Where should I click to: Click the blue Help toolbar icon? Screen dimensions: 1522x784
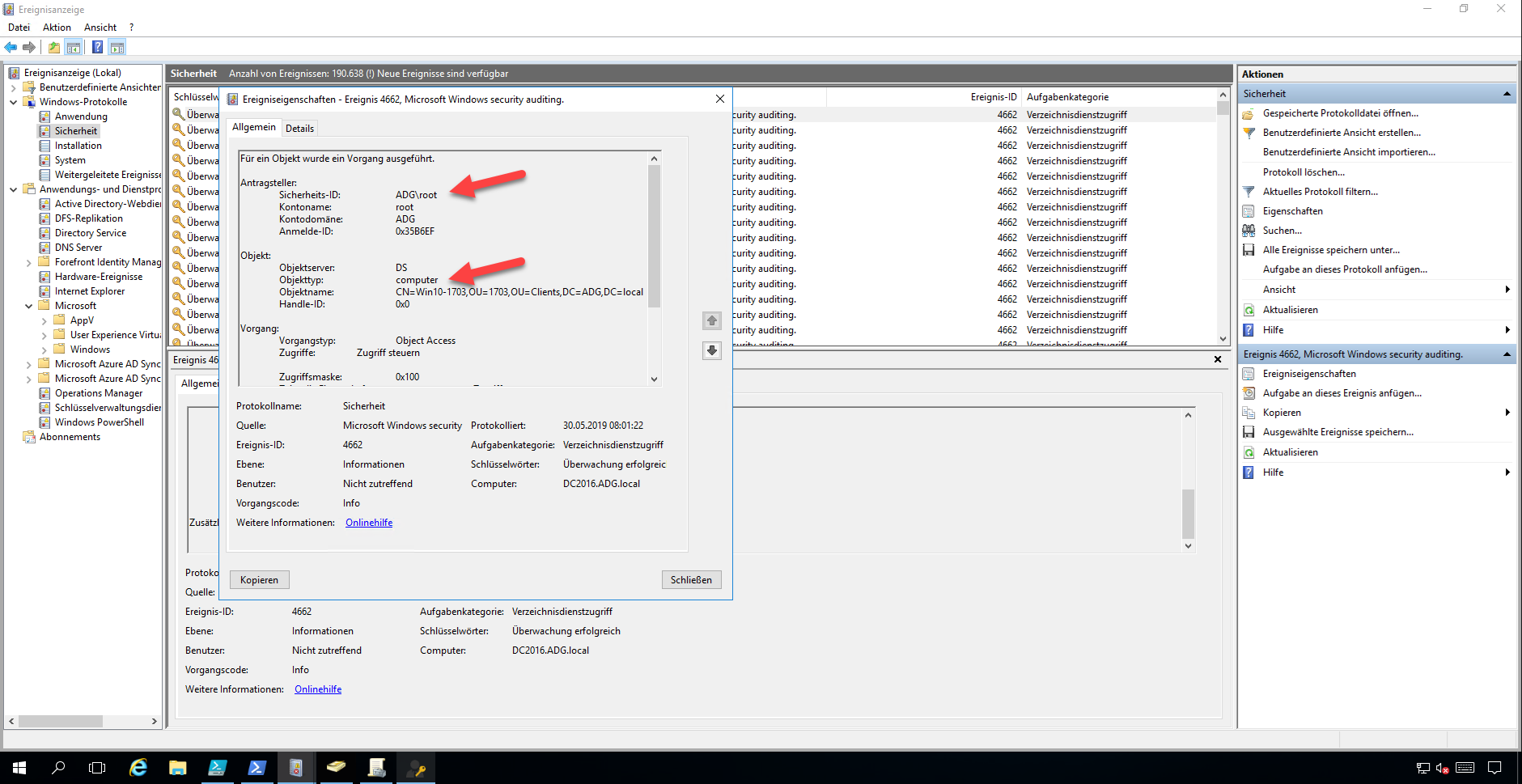click(97, 48)
